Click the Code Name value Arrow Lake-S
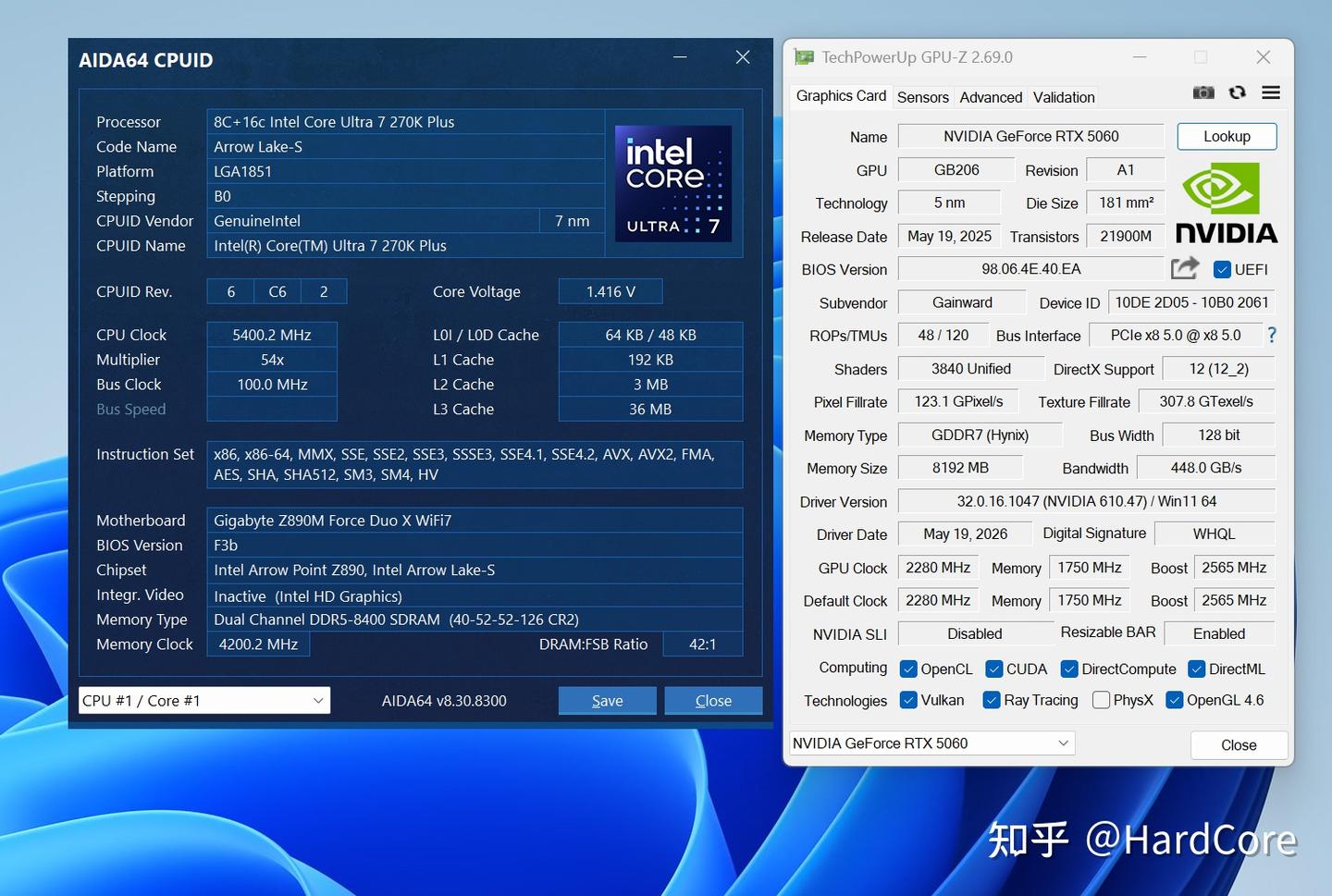 [405, 147]
